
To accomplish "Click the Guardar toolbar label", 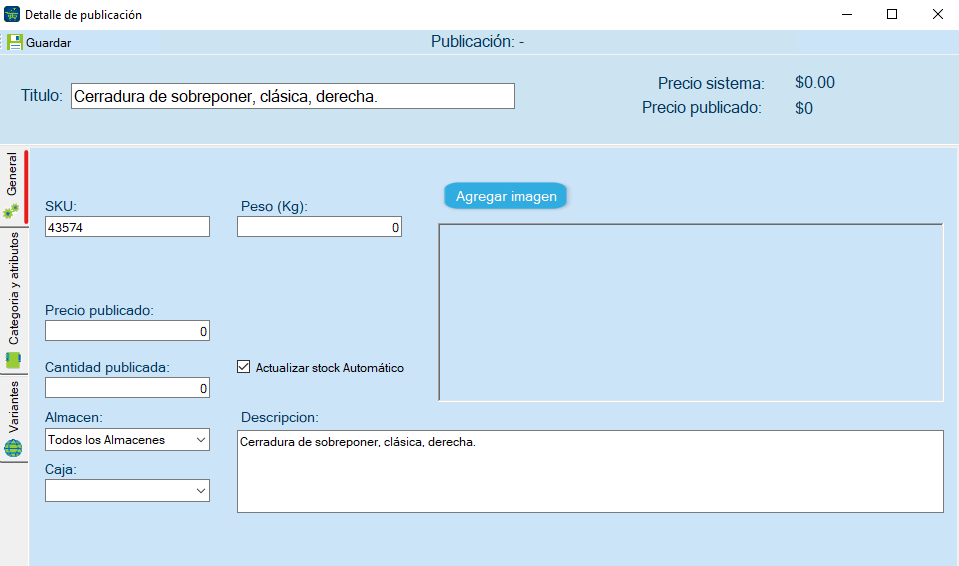I will coord(48,43).
